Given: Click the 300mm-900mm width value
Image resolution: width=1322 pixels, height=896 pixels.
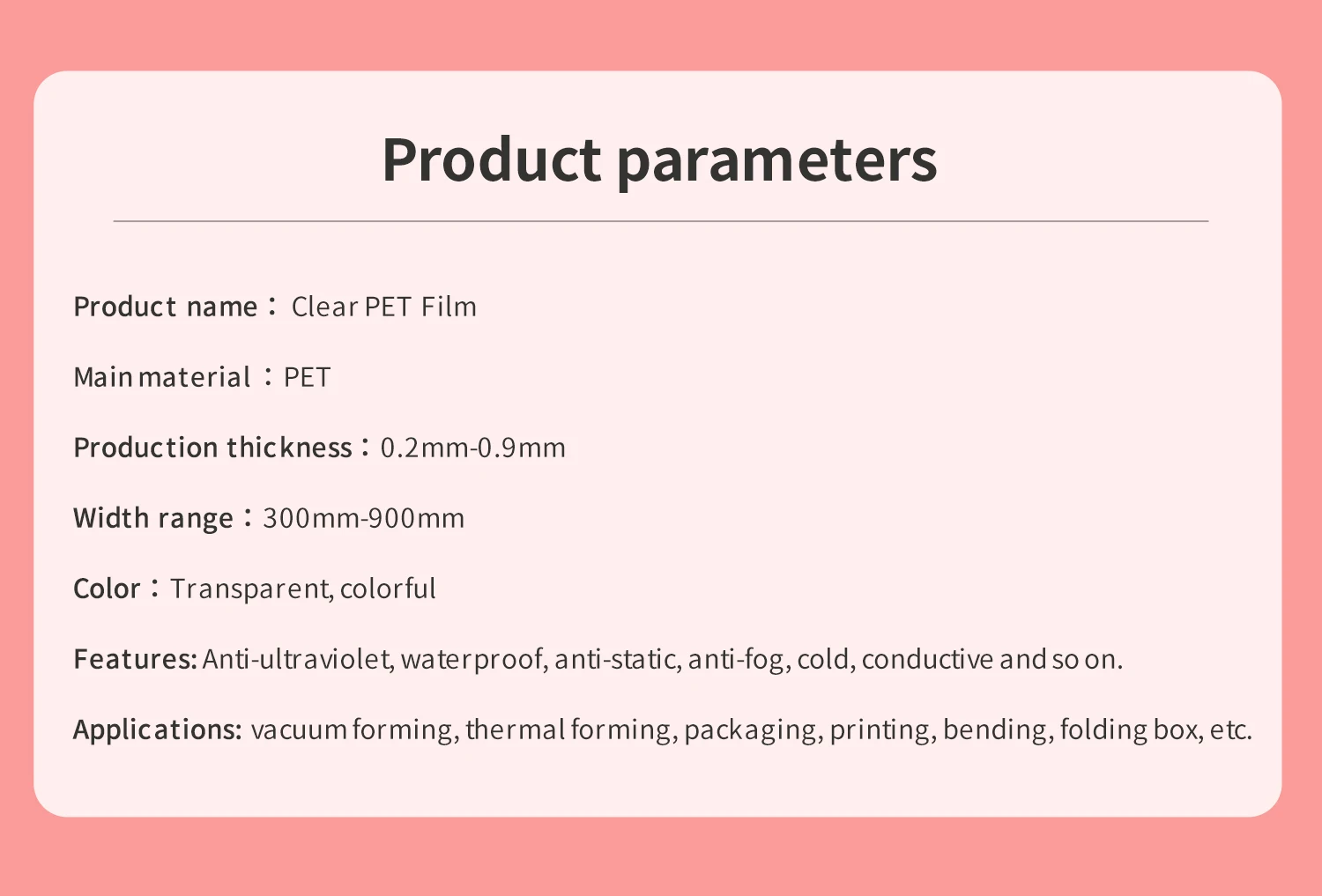Looking at the screenshot, I should click(x=364, y=518).
